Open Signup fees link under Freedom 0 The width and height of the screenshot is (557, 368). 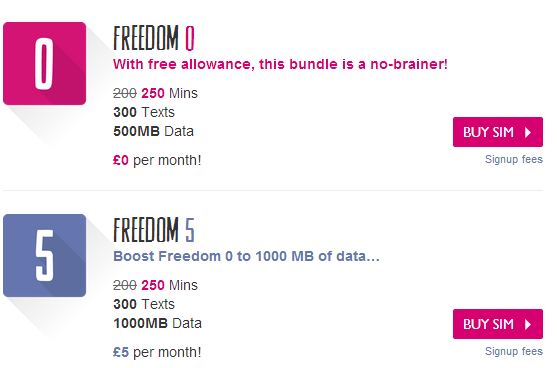[x=514, y=159]
